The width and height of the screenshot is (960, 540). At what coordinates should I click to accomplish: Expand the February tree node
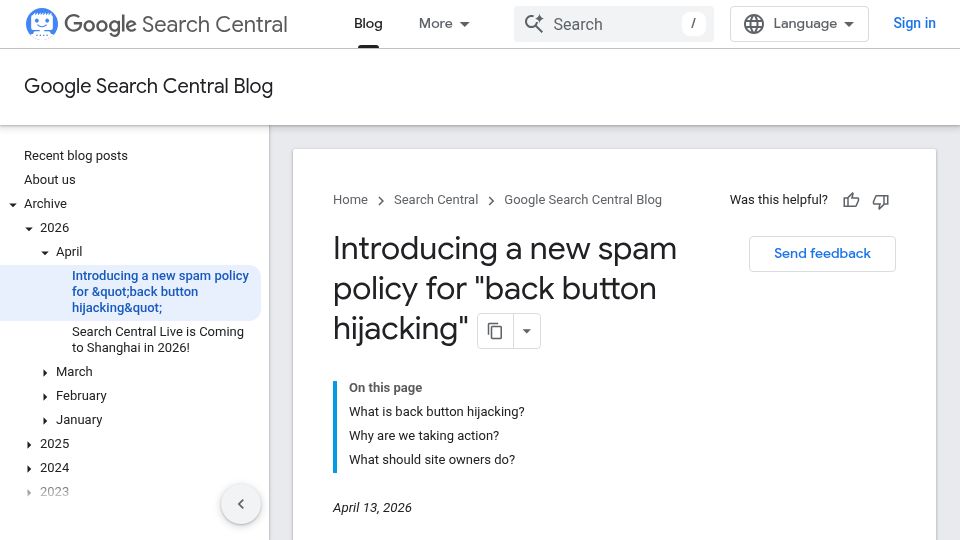[45, 396]
